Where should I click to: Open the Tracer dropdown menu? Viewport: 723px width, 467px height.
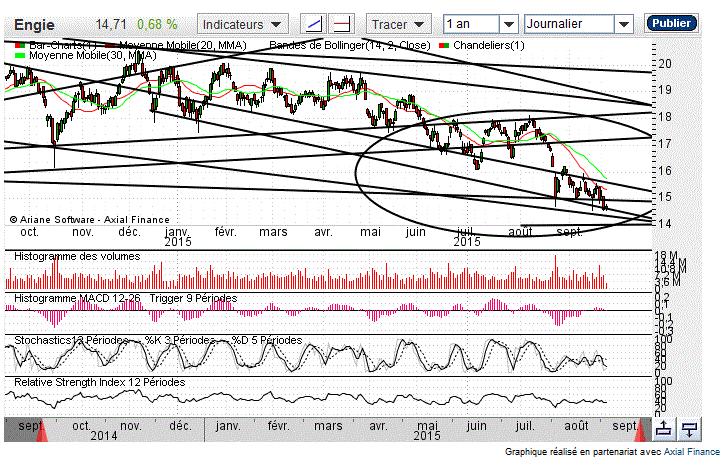(x=398, y=24)
